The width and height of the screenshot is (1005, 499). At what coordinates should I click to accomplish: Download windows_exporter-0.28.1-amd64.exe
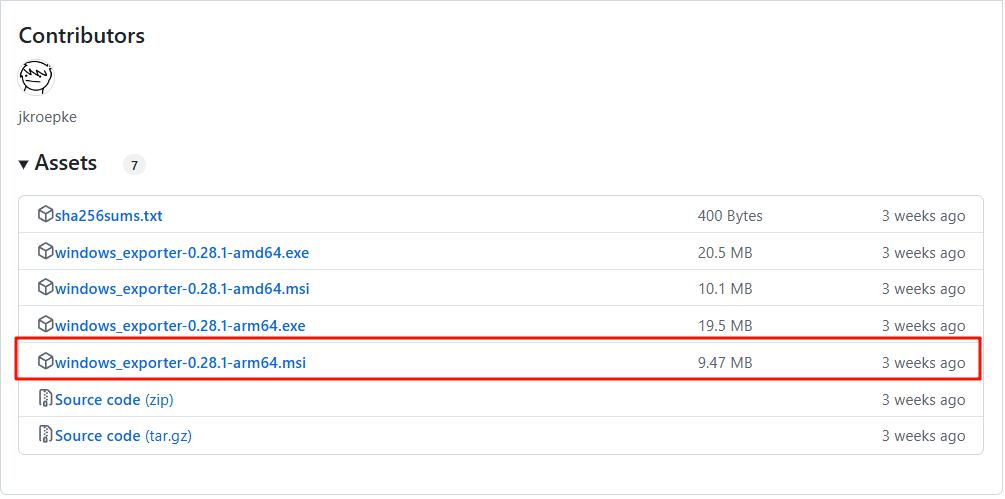click(182, 253)
